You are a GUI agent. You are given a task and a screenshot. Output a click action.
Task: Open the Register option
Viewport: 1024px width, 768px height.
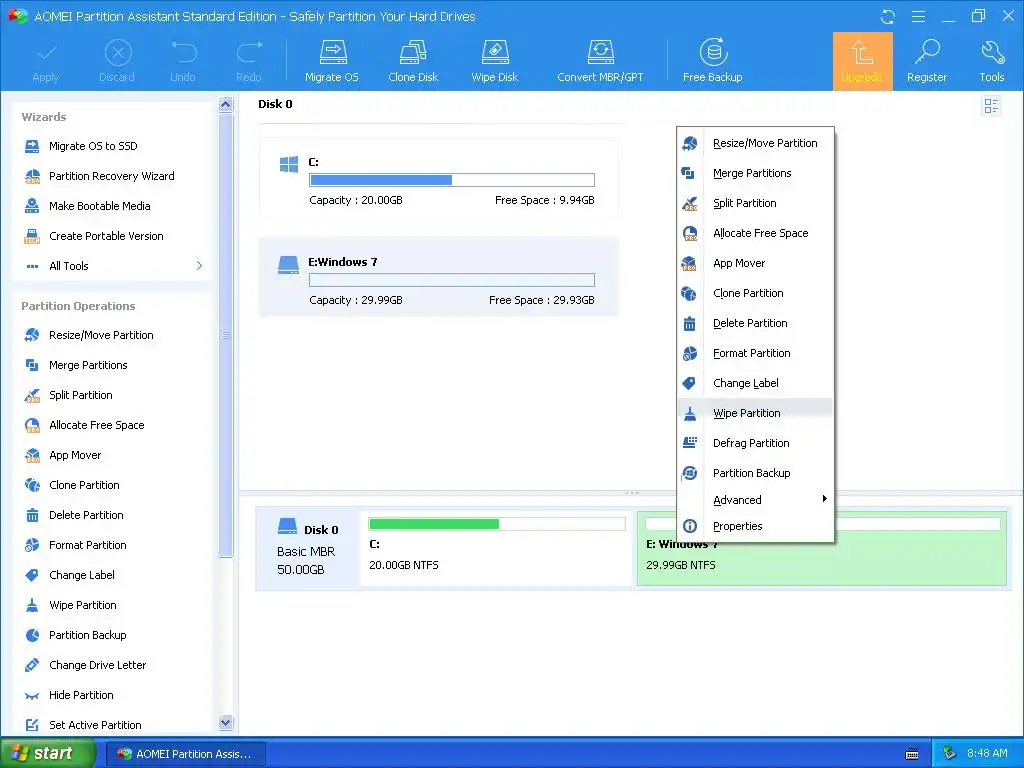[927, 61]
